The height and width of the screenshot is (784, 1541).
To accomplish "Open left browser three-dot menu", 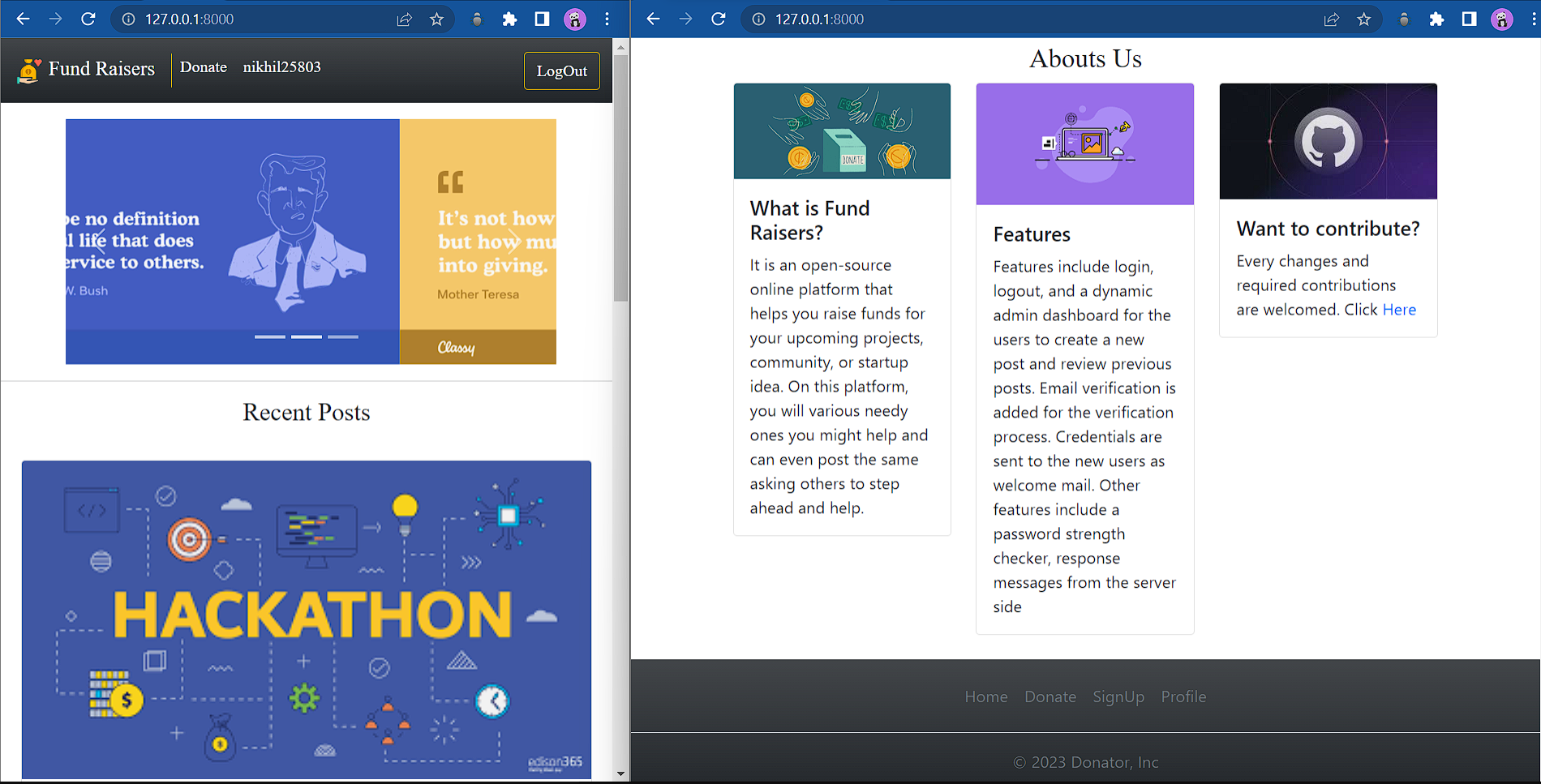I will 607,19.
